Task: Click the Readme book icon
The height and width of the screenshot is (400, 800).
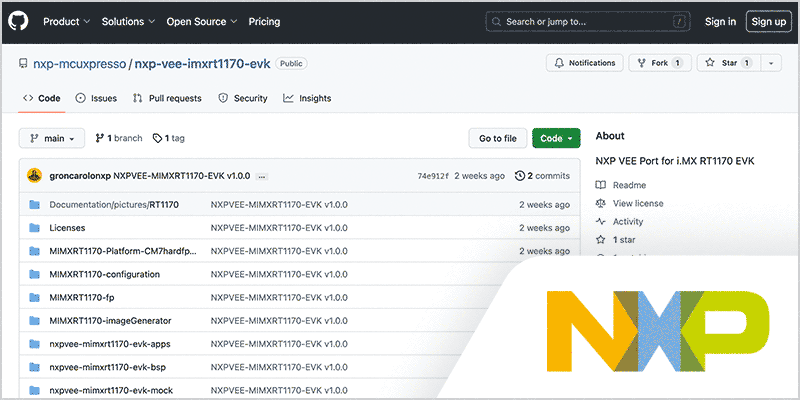Action: click(601, 185)
